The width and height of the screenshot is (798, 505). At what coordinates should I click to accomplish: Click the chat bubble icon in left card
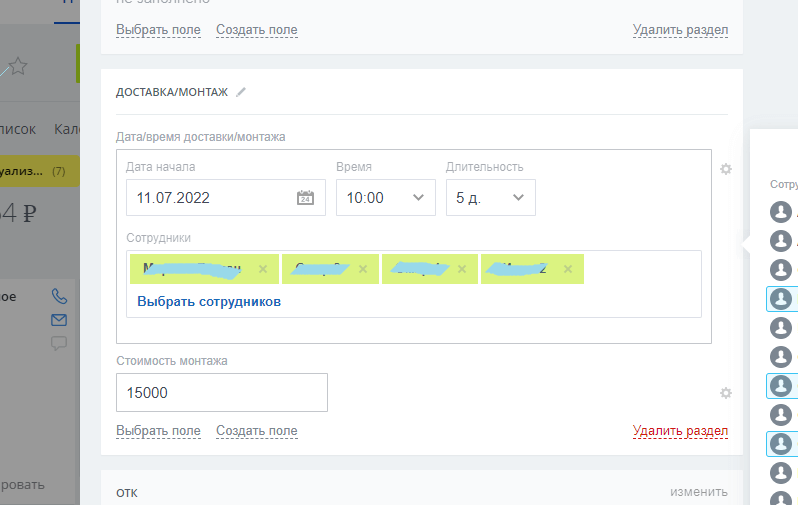pos(59,343)
